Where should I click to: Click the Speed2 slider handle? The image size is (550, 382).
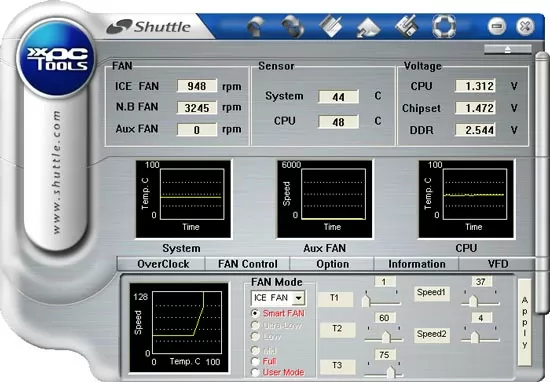click(475, 337)
